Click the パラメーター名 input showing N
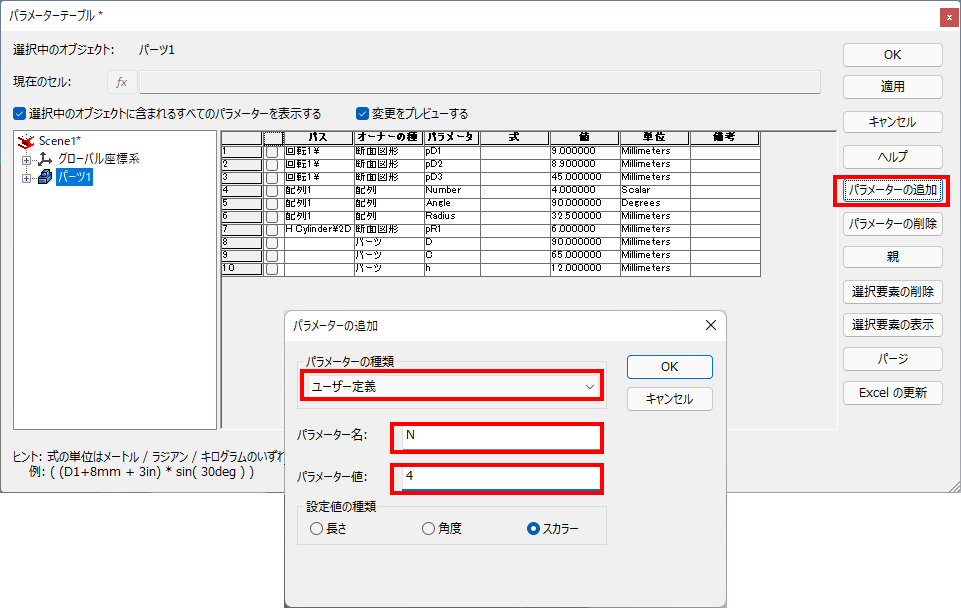The image size is (961, 608). click(497, 438)
